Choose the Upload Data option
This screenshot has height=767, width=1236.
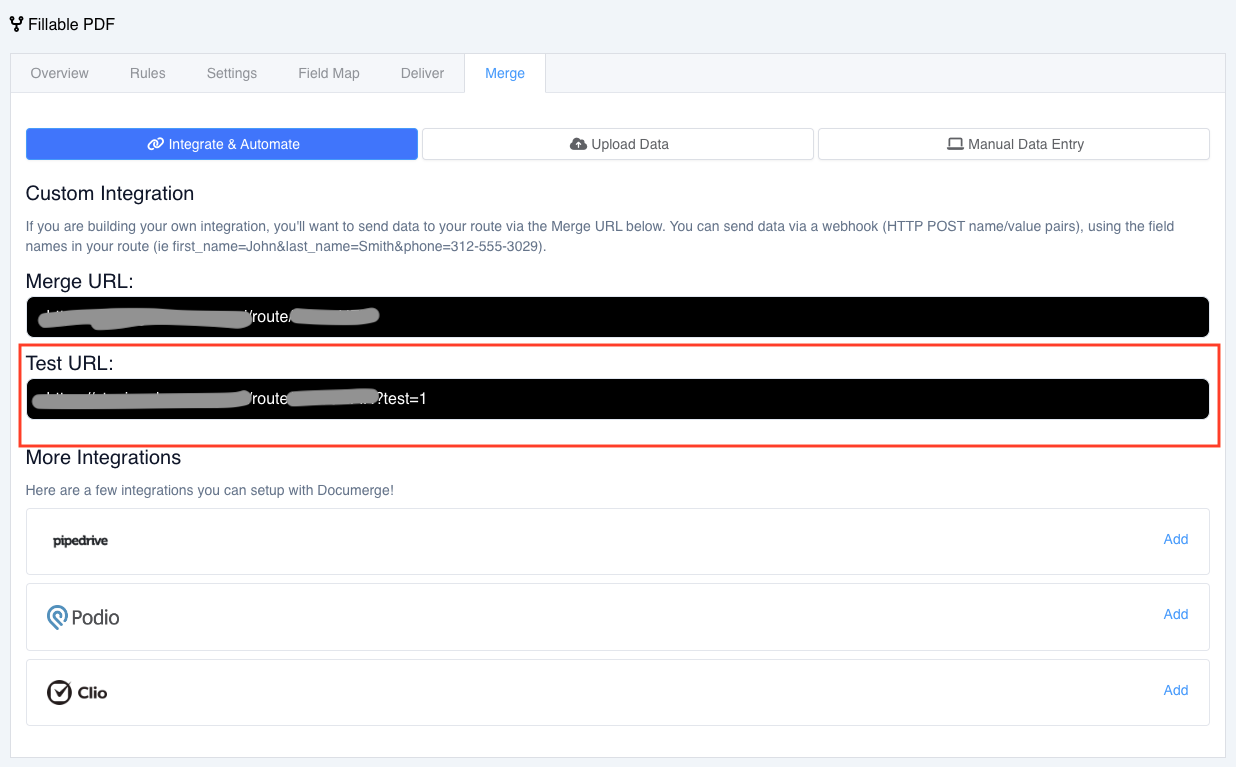coord(618,144)
